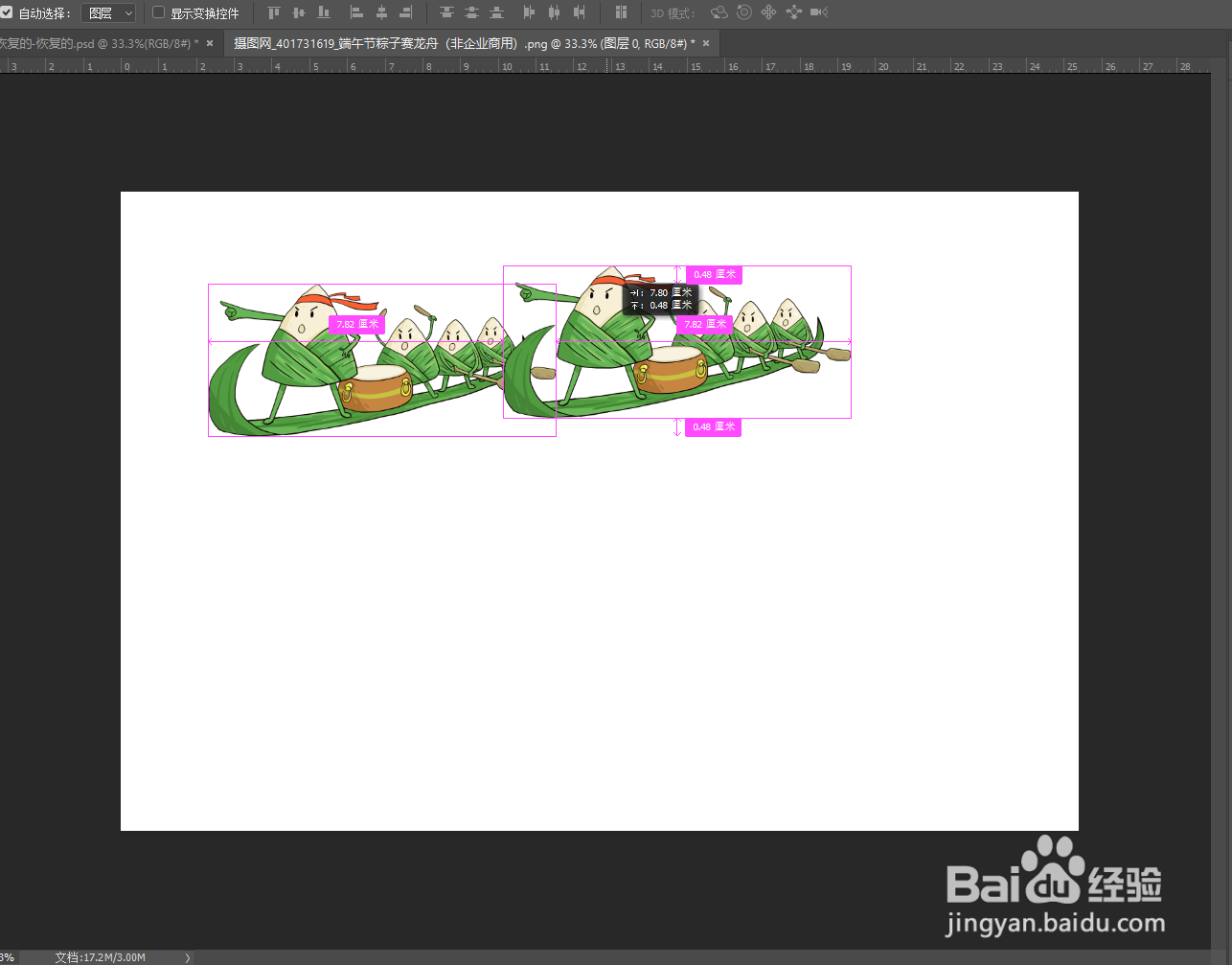Click the distribute horizontal centers icon
Viewport: 1232px width, 965px height.
pos(555,12)
